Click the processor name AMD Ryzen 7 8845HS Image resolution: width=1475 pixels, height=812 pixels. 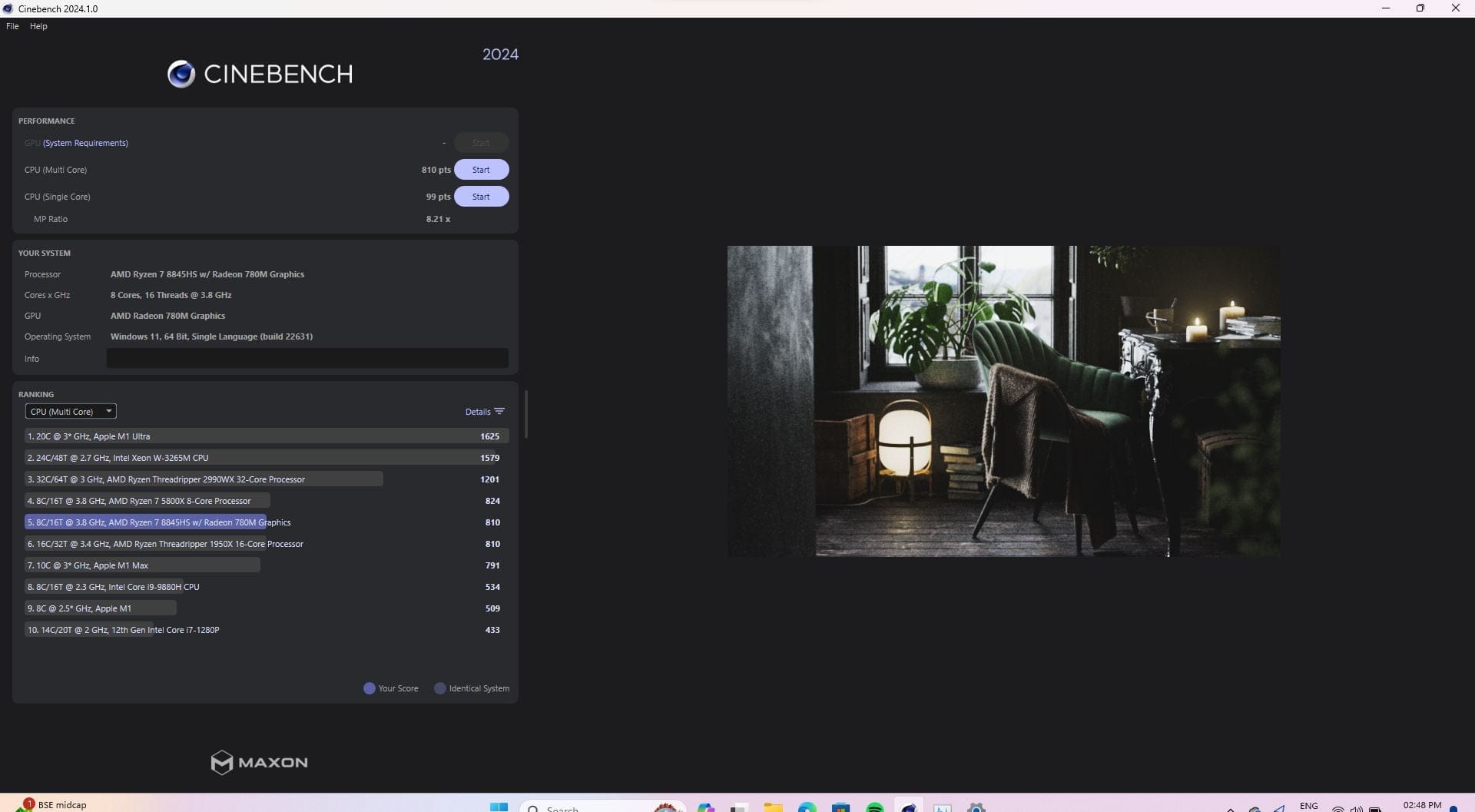click(207, 274)
